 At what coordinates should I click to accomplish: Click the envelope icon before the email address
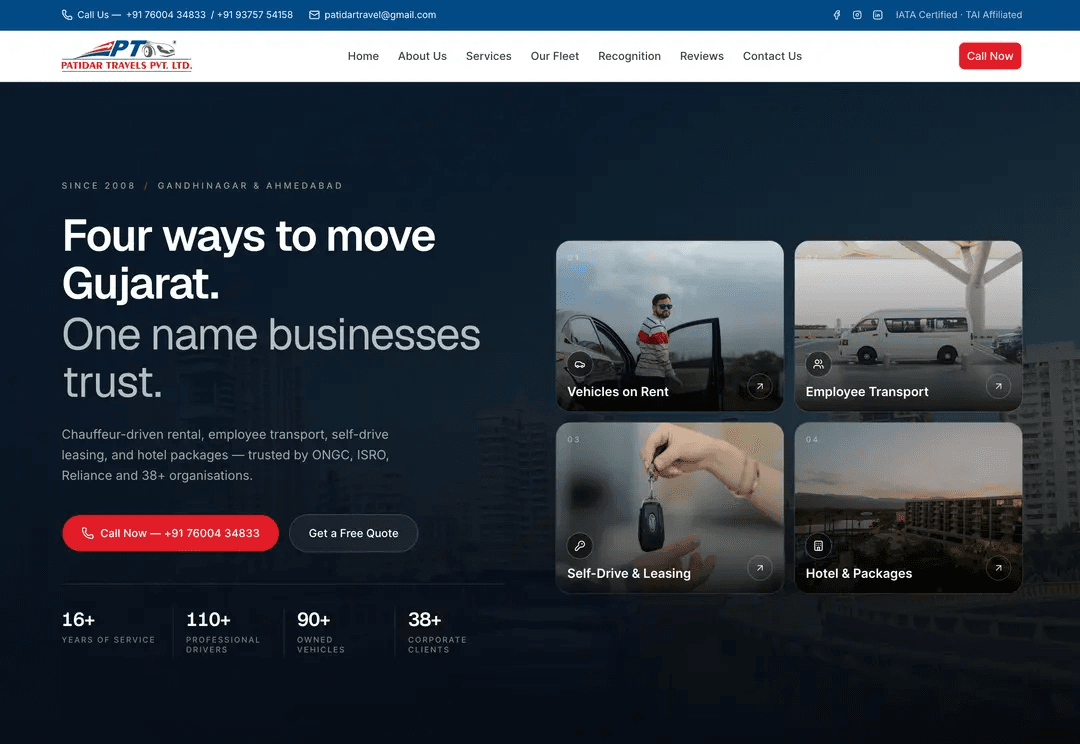coord(314,14)
